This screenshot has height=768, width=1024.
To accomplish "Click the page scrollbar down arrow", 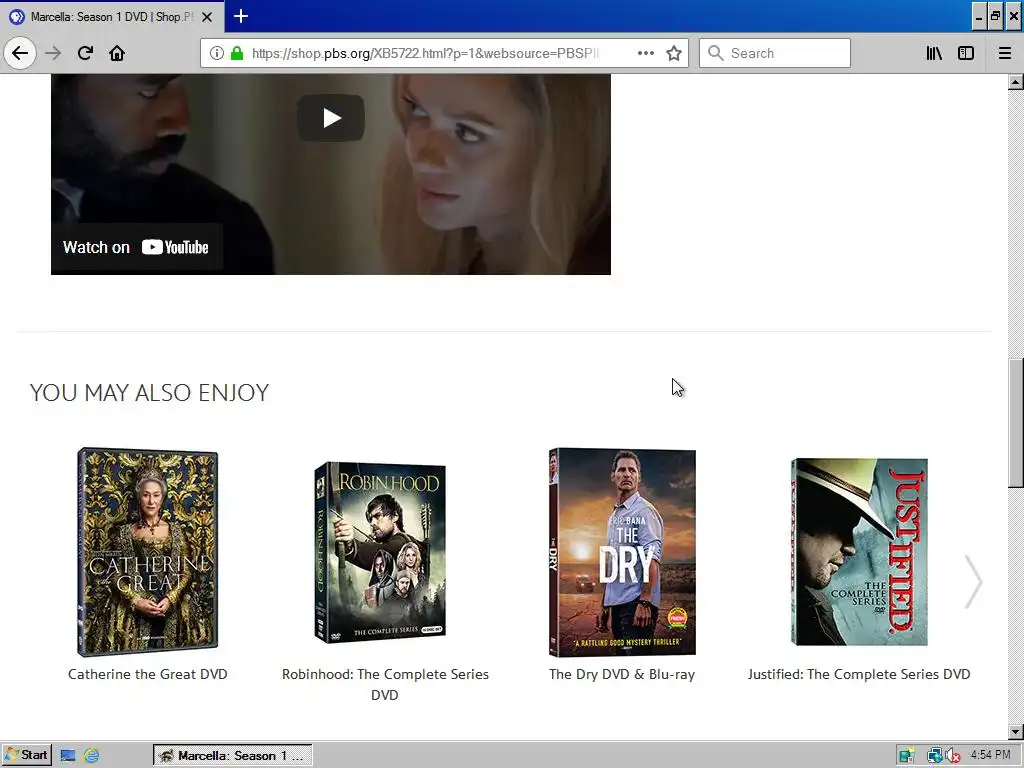I will (x=1016, y=732).
